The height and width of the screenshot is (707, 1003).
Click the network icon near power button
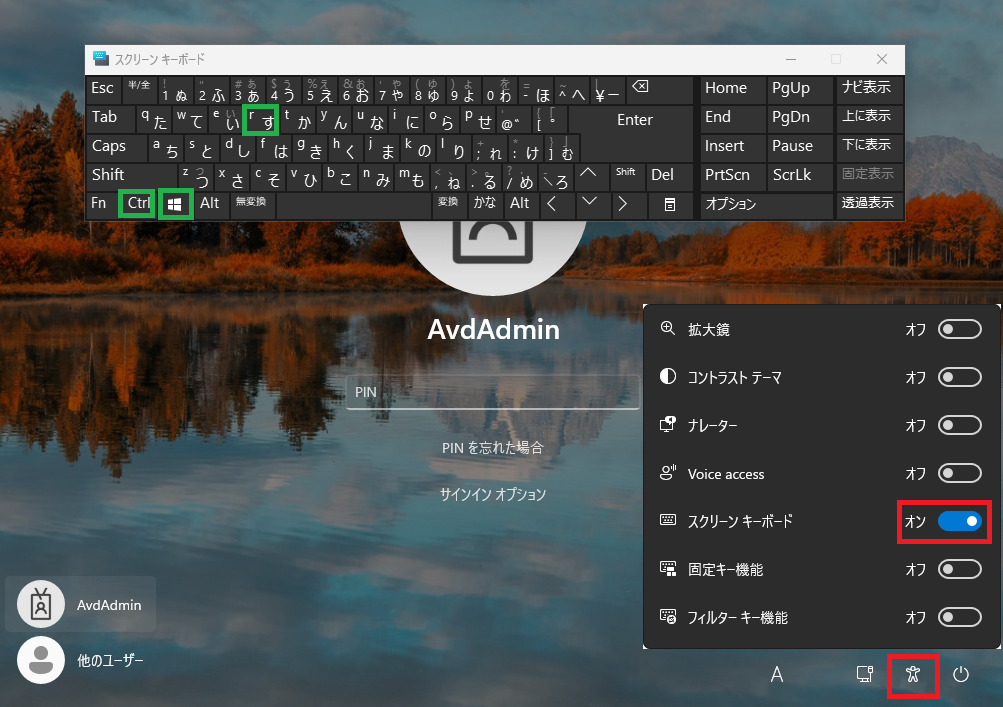tap(865, 674)
